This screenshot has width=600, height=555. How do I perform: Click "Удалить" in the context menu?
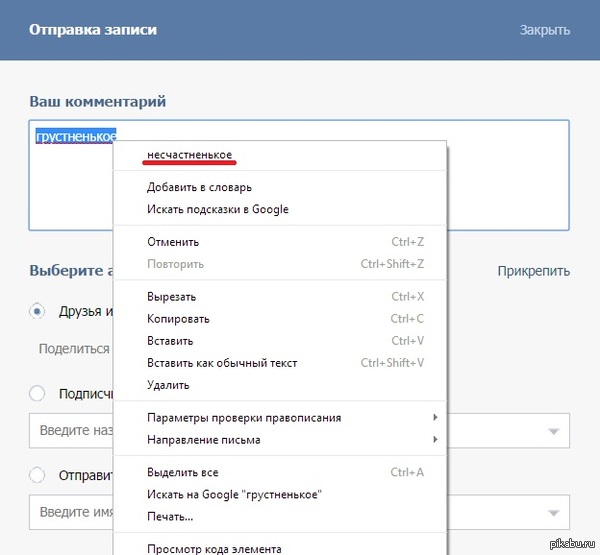tap(168, 385)
